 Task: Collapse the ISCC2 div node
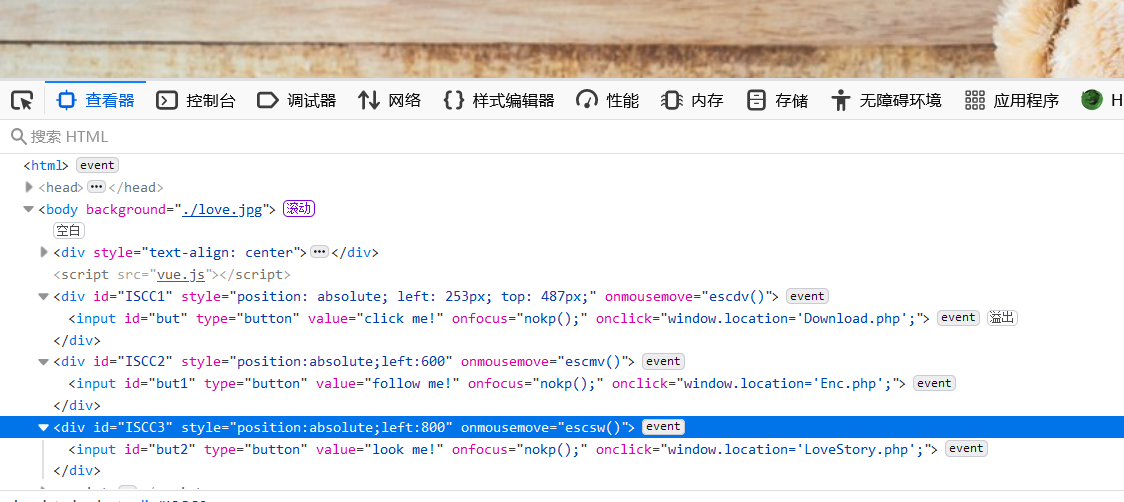point(44,361)
